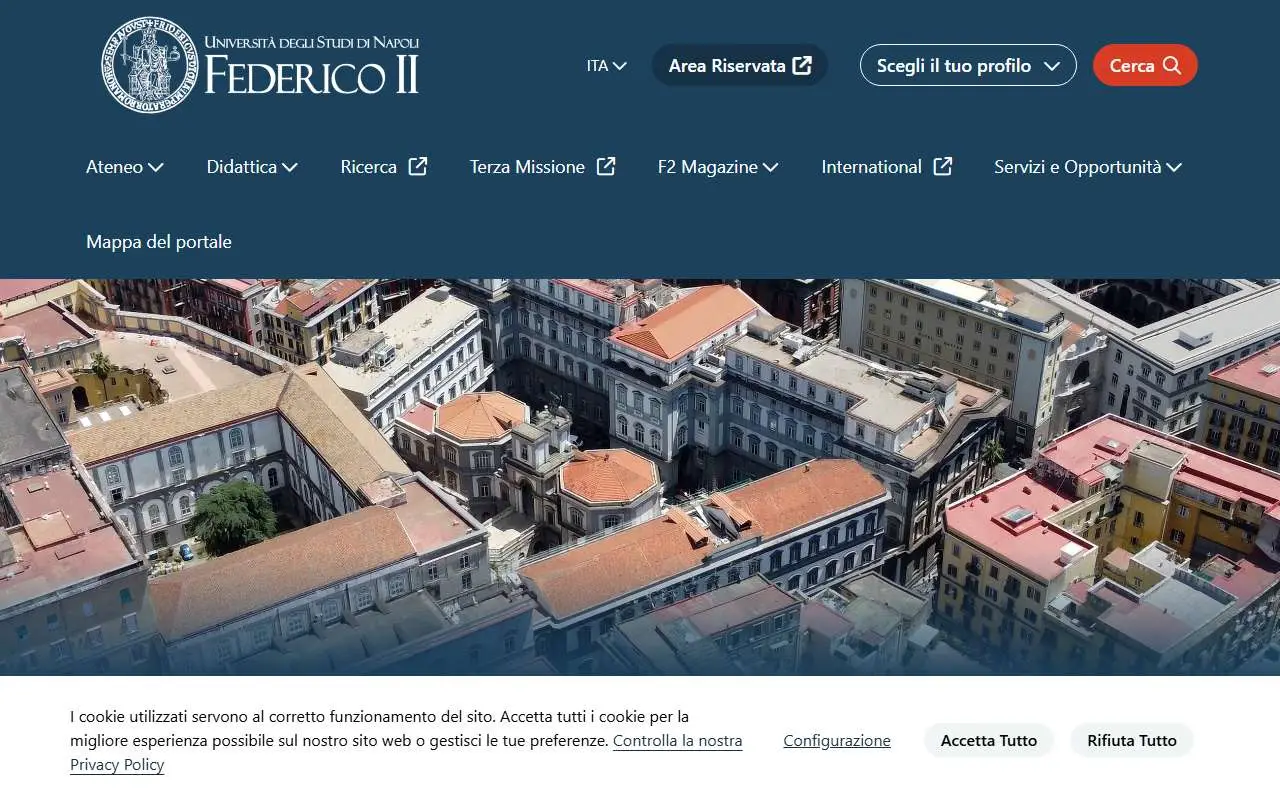Click the external-link icon next to International

[943, 166]
